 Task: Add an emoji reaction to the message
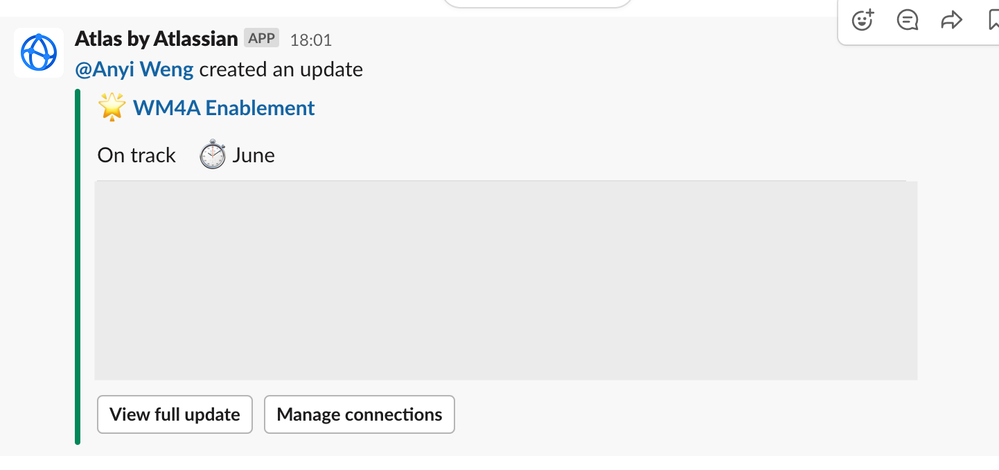(x=863, y=20)
